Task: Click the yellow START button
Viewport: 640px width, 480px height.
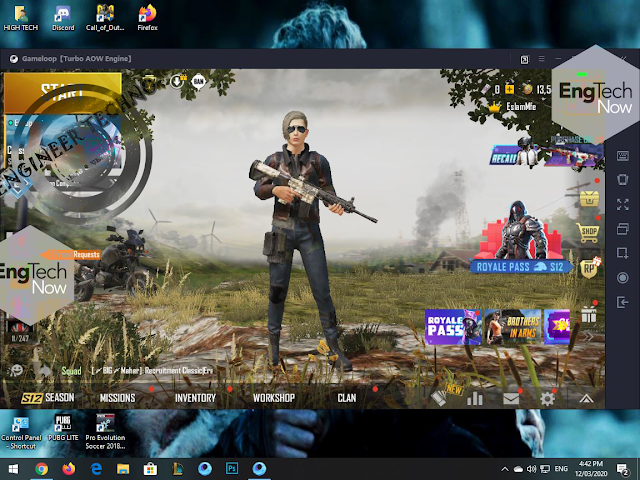Action: 62,93
